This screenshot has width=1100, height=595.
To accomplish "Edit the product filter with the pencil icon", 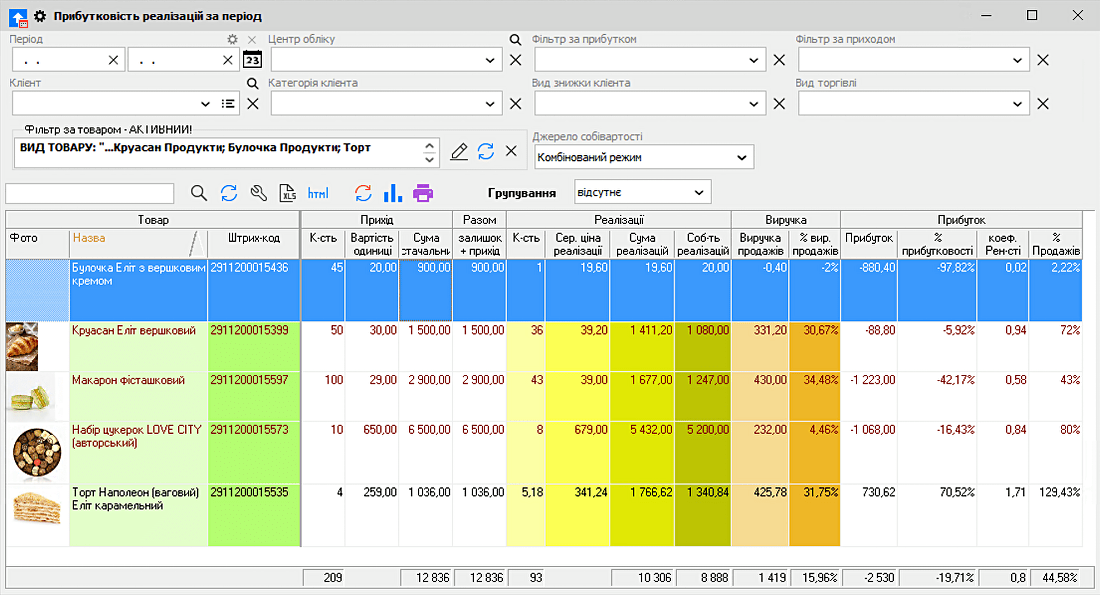I will tap(459, 151).
